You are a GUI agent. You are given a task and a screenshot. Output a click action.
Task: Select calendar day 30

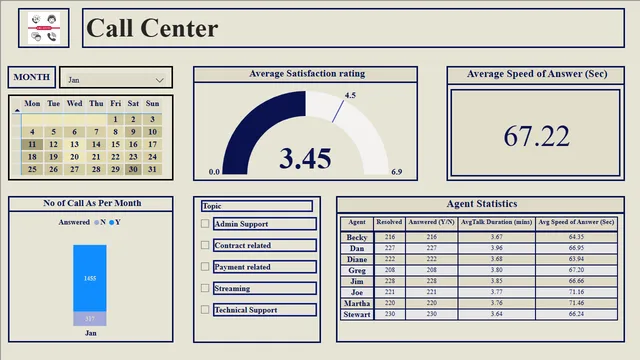tap(133, 169)
